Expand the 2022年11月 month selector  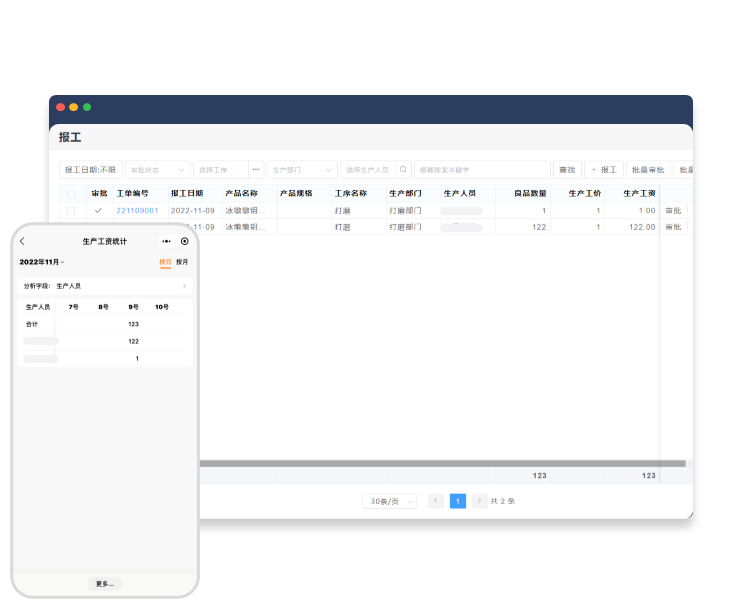click(x=42, y=262)
